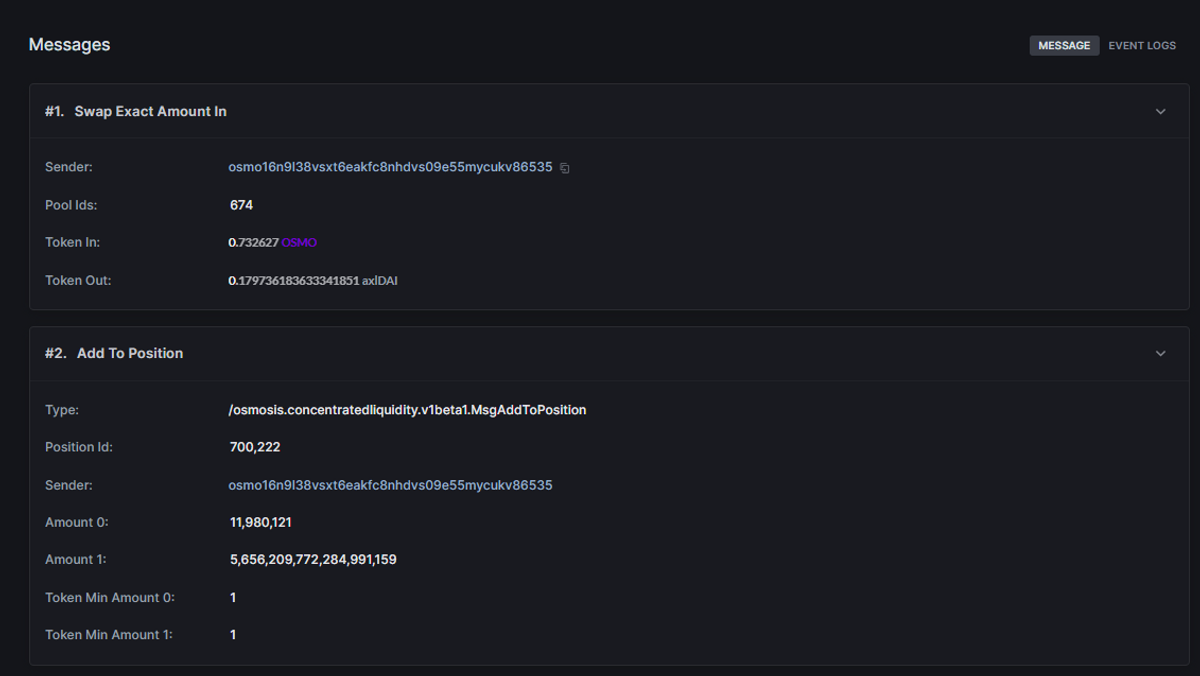Viewport: 1200px width, 676px height.
Task: Select Token In amount 0.732627
Action: click(253, 243)
